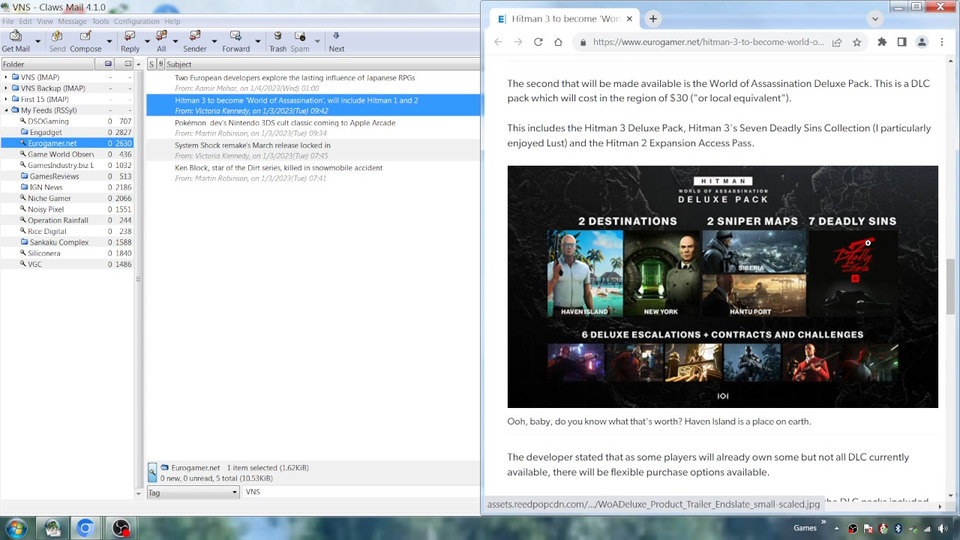Click the quick search text field containing VNS
960x540 pixels.
tap(361, 492)
